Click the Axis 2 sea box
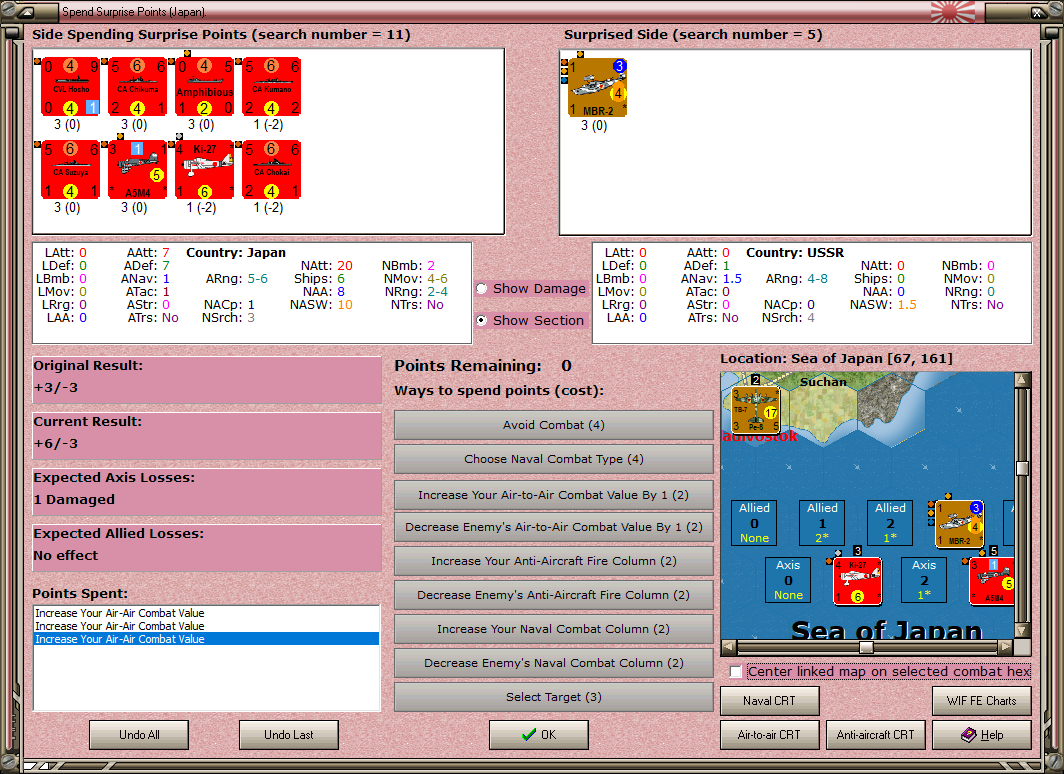The image size is (1064, 774). [x=924, y=580]
